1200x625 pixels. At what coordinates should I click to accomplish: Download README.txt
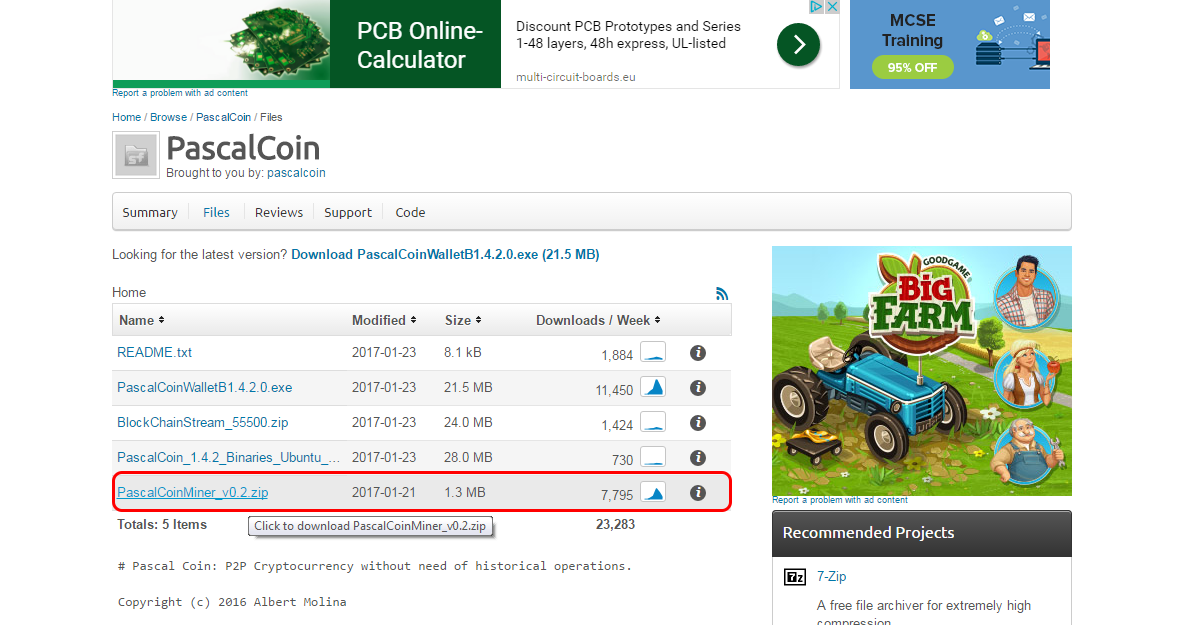154,353
